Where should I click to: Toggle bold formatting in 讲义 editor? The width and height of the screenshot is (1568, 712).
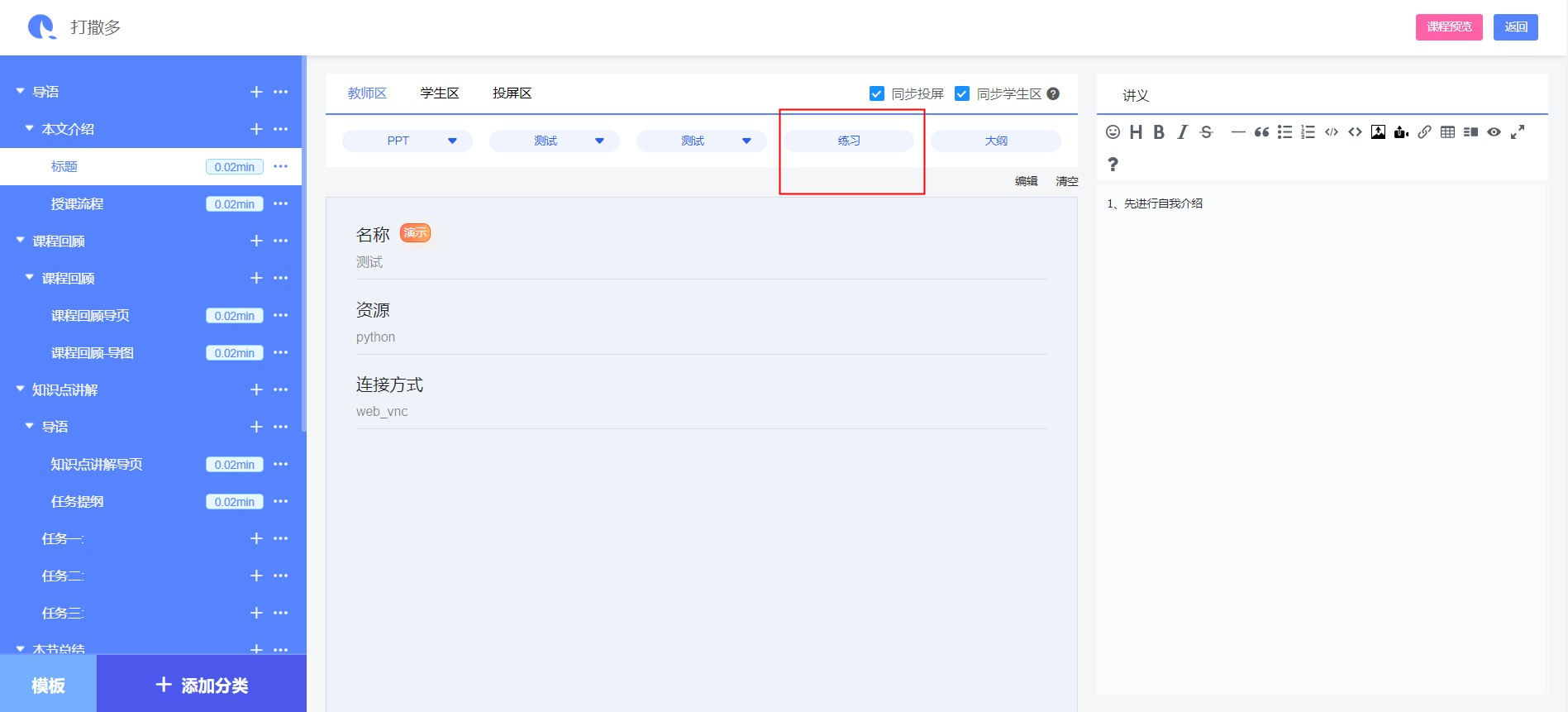[1159, 132]
